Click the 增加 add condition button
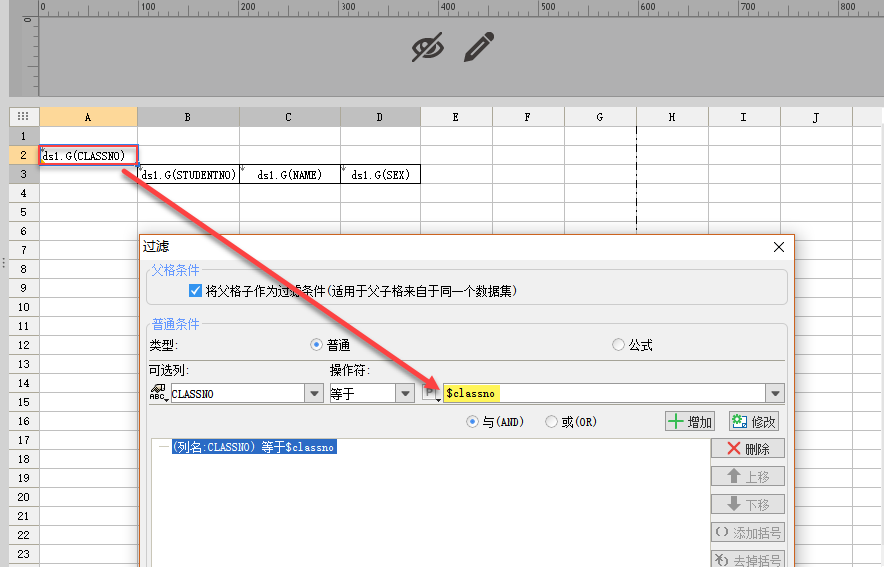Screen dimensions: 884x567 coord(690,422)
